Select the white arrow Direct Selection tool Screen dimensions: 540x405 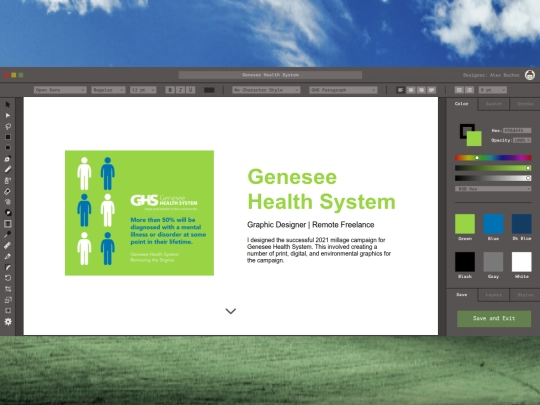(8, 115)
